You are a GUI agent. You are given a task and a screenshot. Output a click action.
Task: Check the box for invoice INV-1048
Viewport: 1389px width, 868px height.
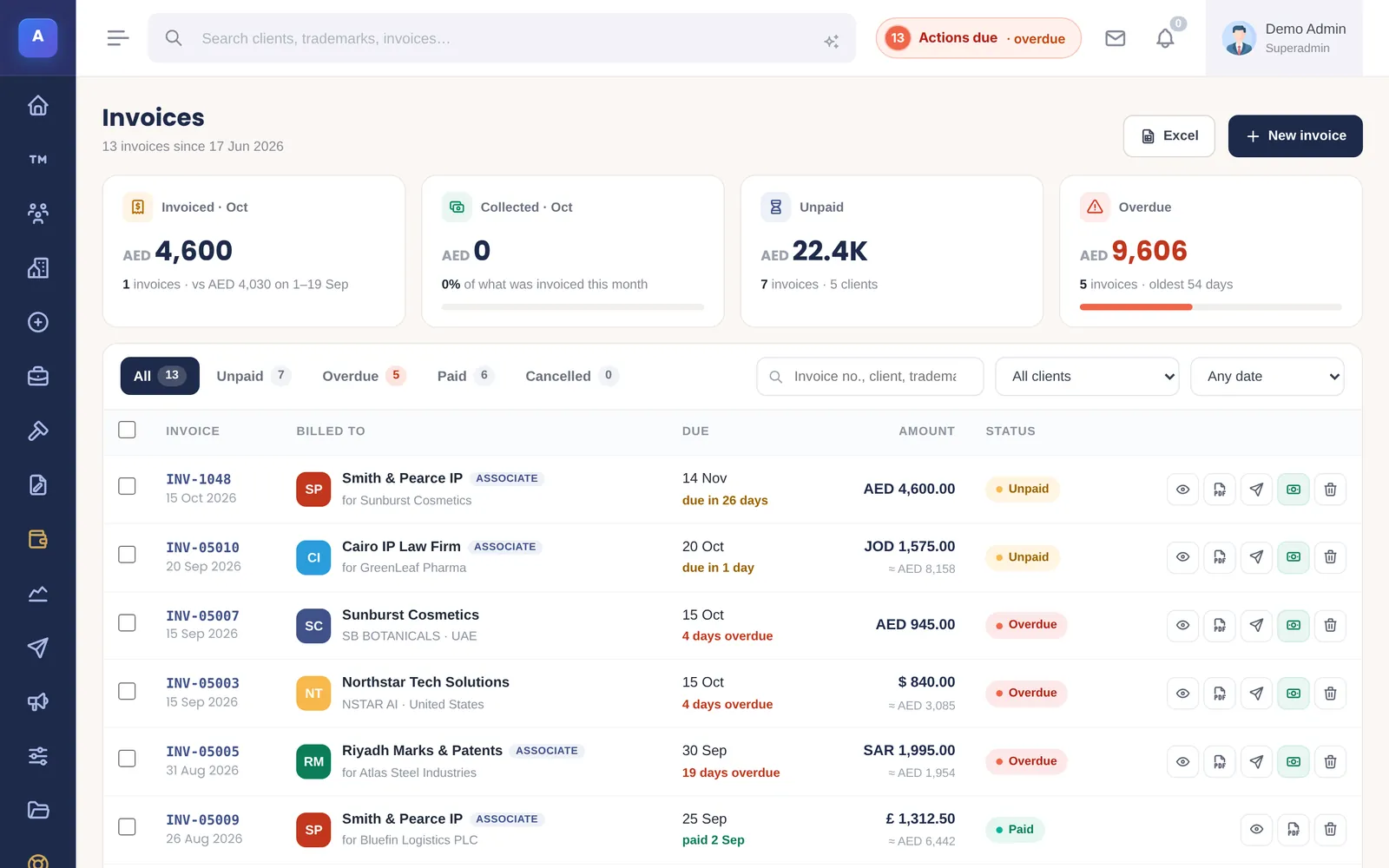(127, 486)
